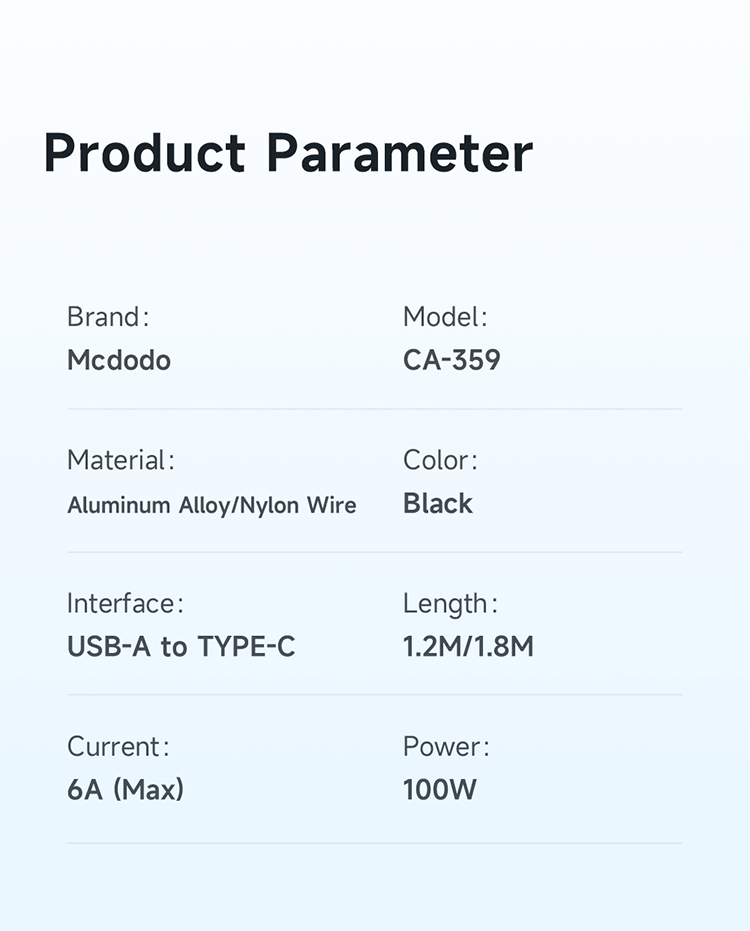
Task: Select the Mcdodo brand value
Action: point(119,360)
